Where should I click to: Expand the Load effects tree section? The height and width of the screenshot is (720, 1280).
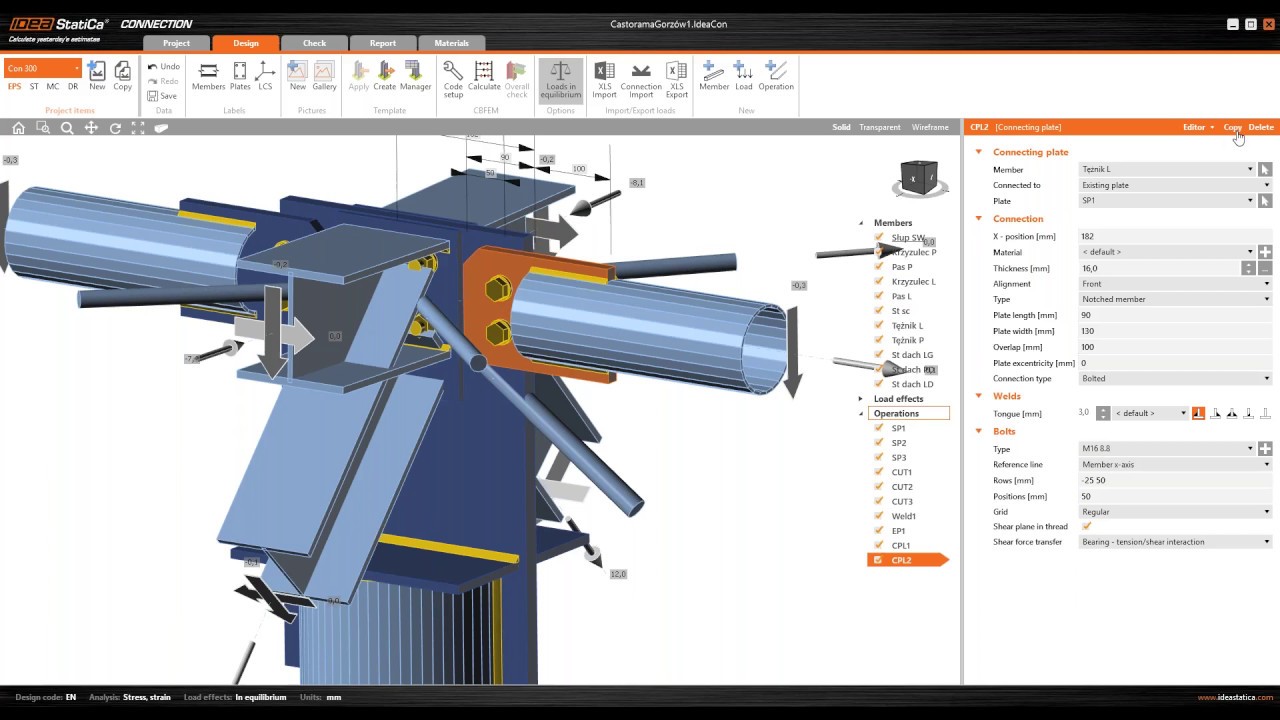pos(860,399)
